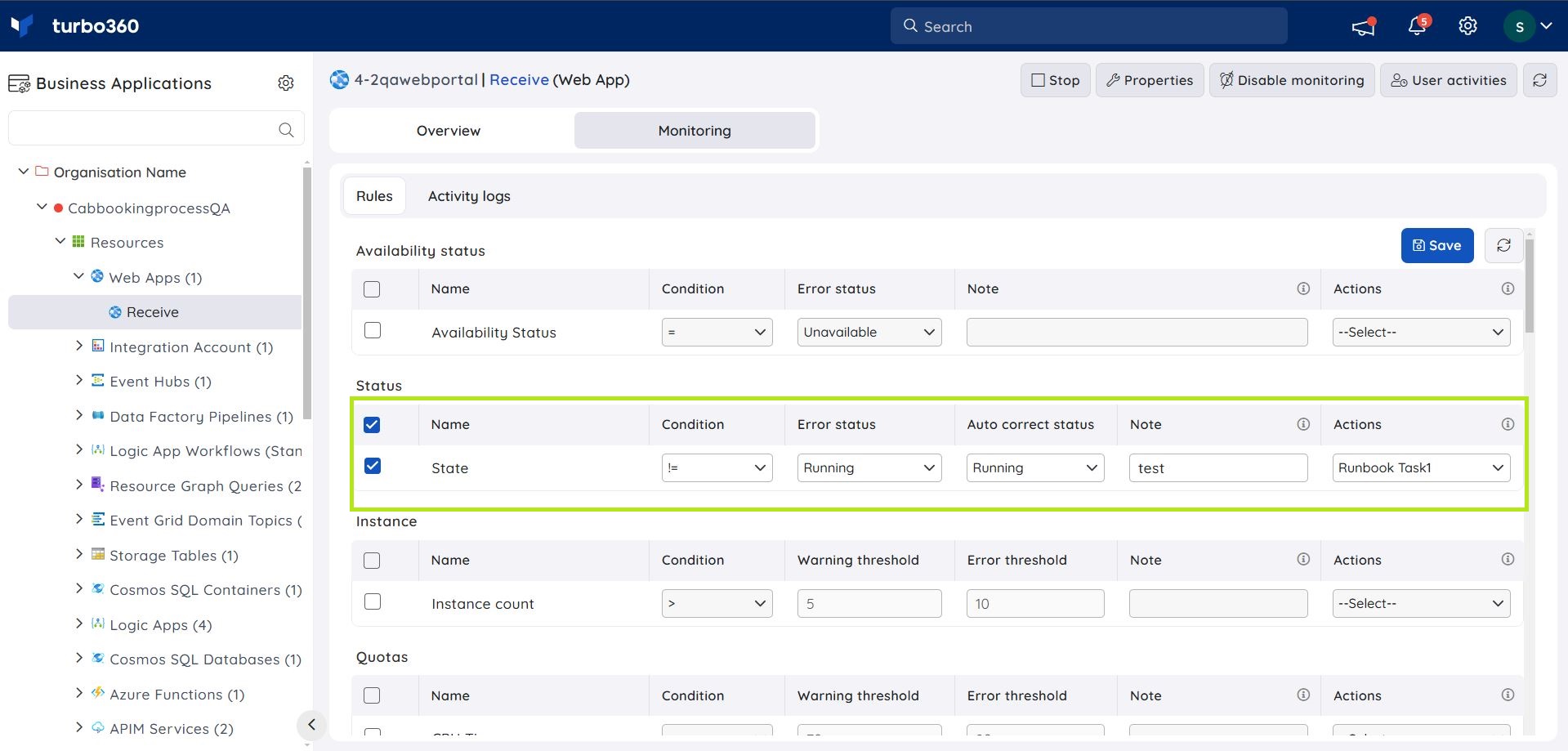Click Disable monitoring button
This screenshot has width=1568, height=751.
click(1292, 80)
